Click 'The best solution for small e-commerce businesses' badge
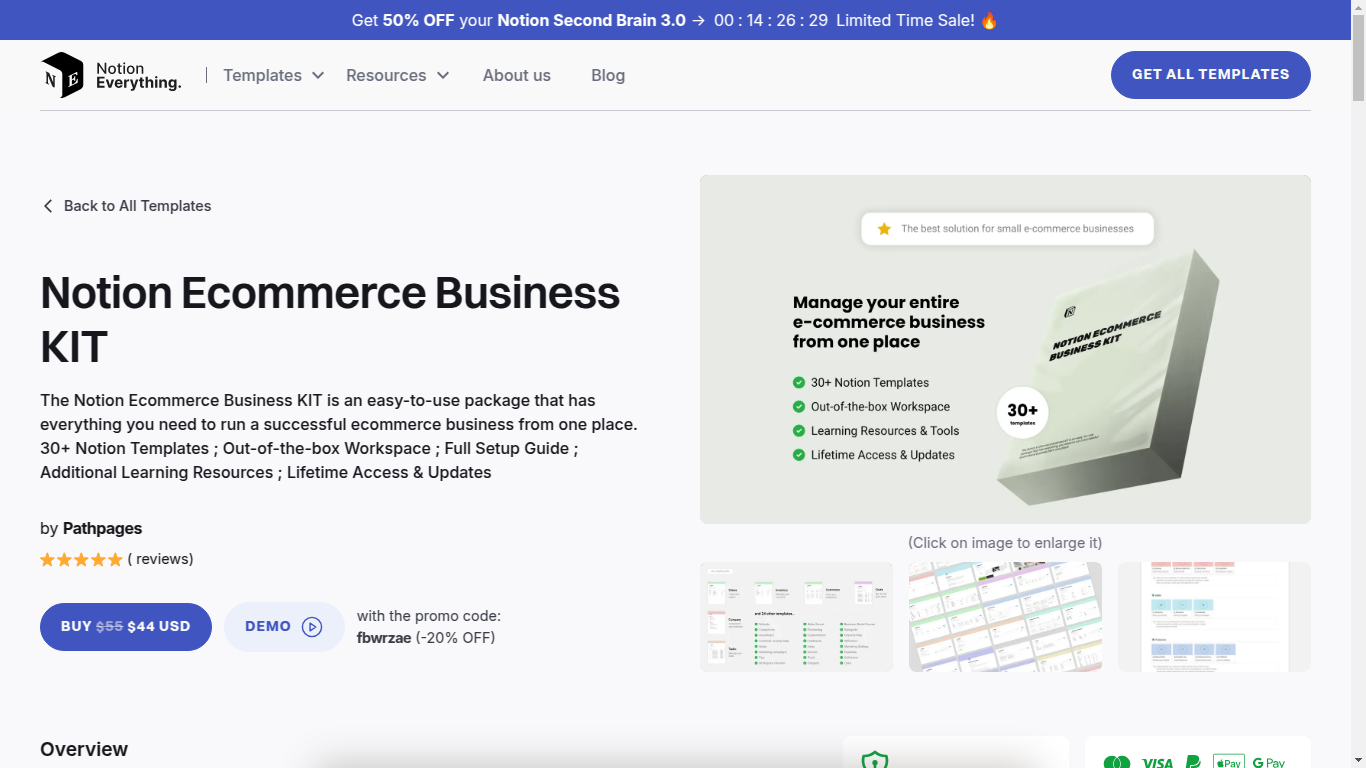1366x768 pixels. pos(1007,229)
